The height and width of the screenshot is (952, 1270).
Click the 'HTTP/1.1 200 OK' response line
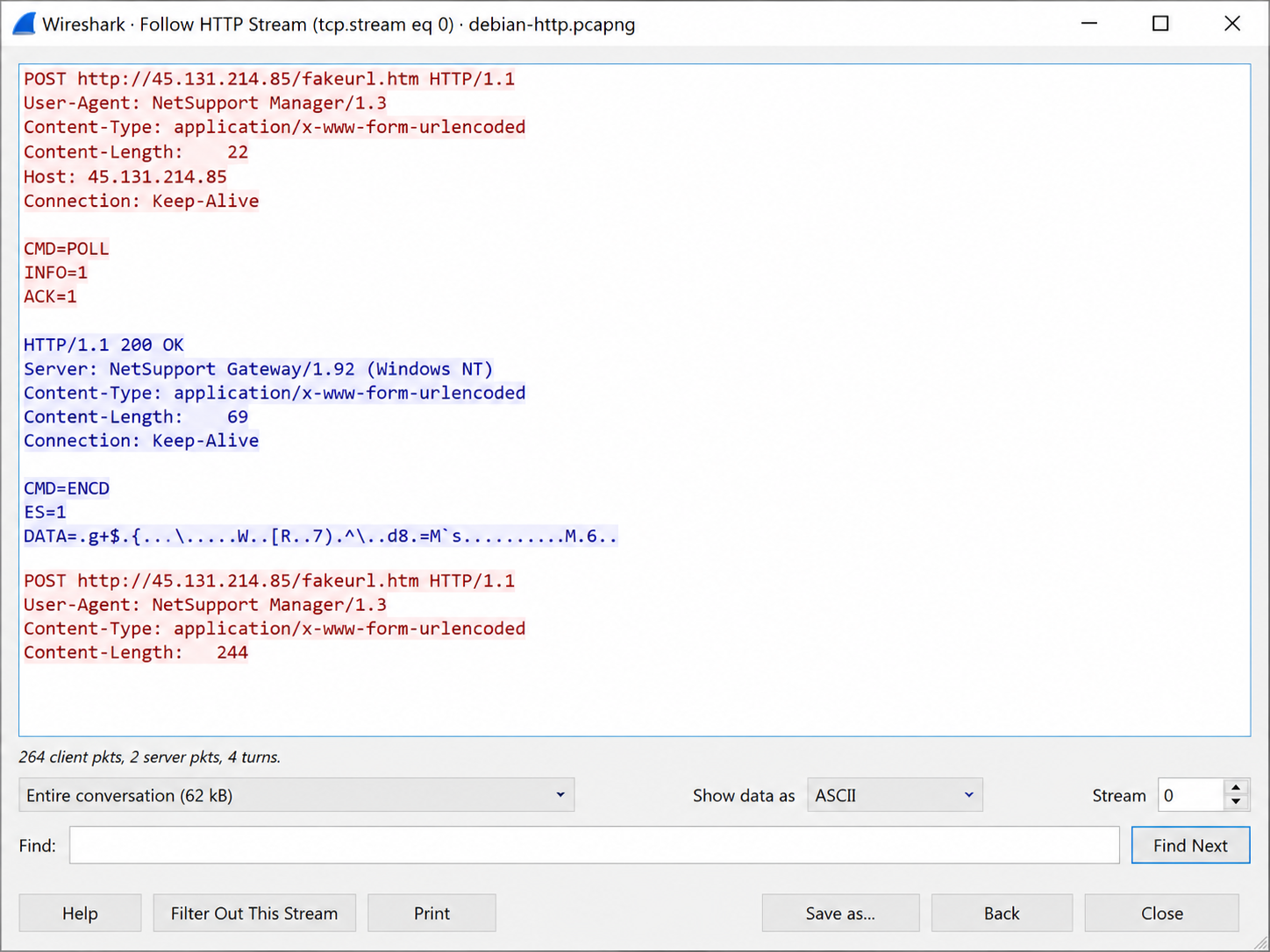point(103,345)
